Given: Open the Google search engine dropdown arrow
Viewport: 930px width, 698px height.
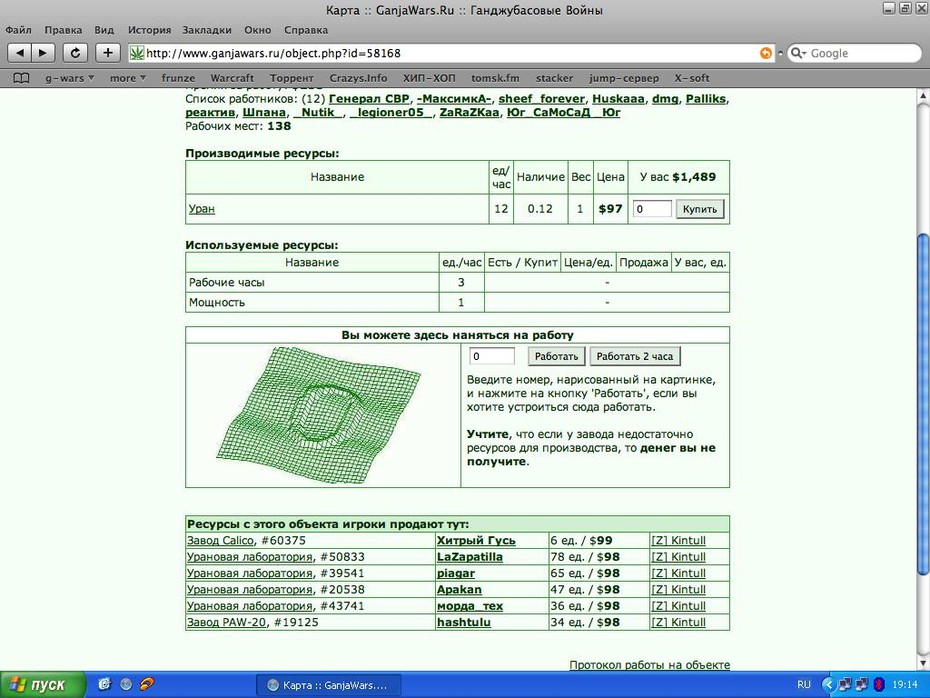Looking at the screenshot, I should tap(804, 53).
